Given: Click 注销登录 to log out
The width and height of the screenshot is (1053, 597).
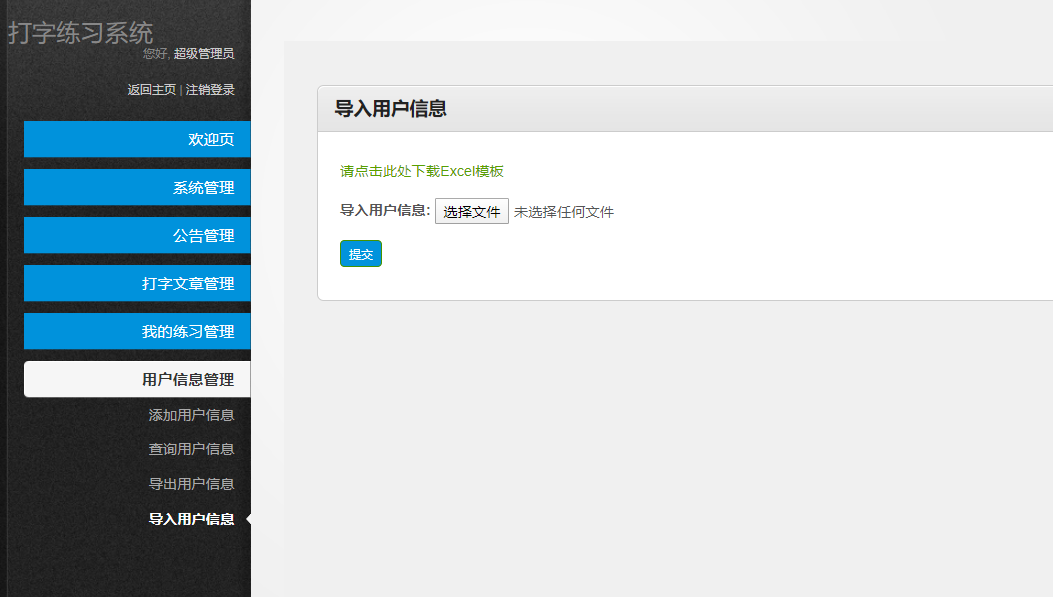Looking at the screenshot, I should [210, 90].
